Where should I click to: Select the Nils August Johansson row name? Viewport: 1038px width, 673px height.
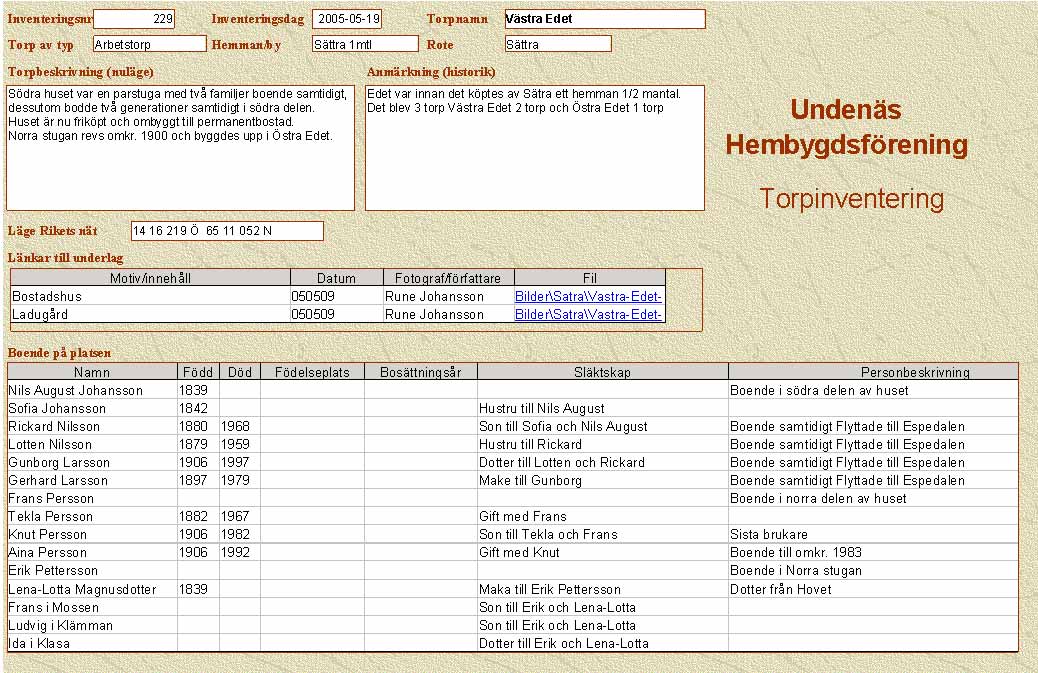tap(76, 391)
